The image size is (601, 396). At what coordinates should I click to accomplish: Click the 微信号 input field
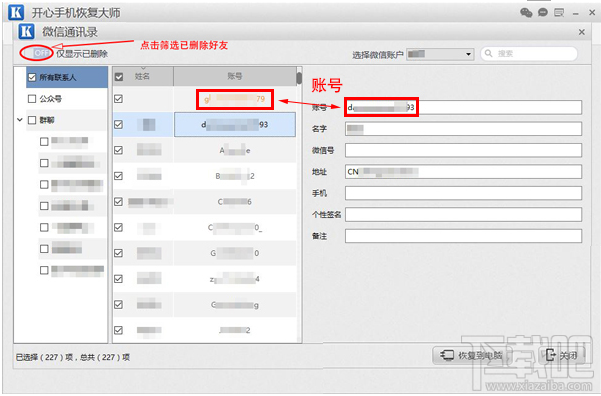click(x=463, y=150)
